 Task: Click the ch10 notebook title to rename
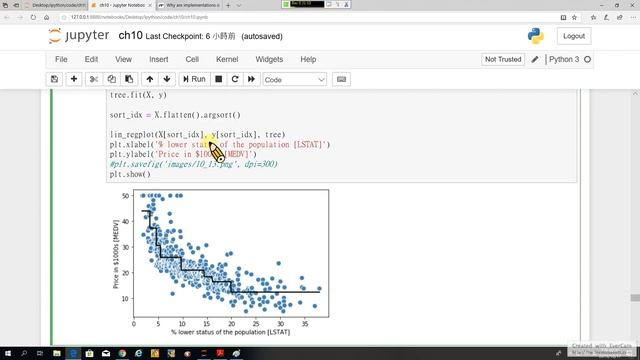click(130, 36)
